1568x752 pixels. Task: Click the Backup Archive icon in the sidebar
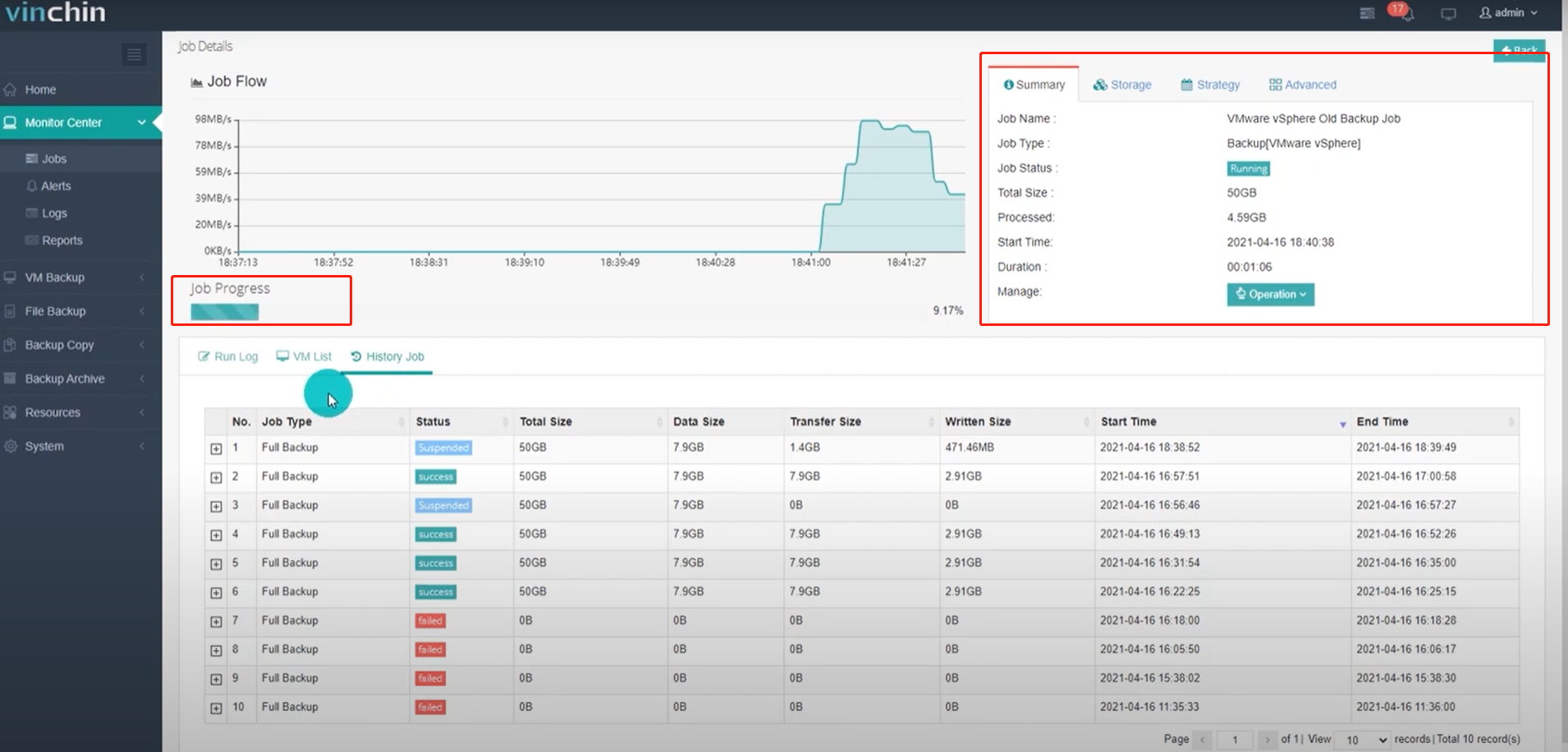point(10,378)
